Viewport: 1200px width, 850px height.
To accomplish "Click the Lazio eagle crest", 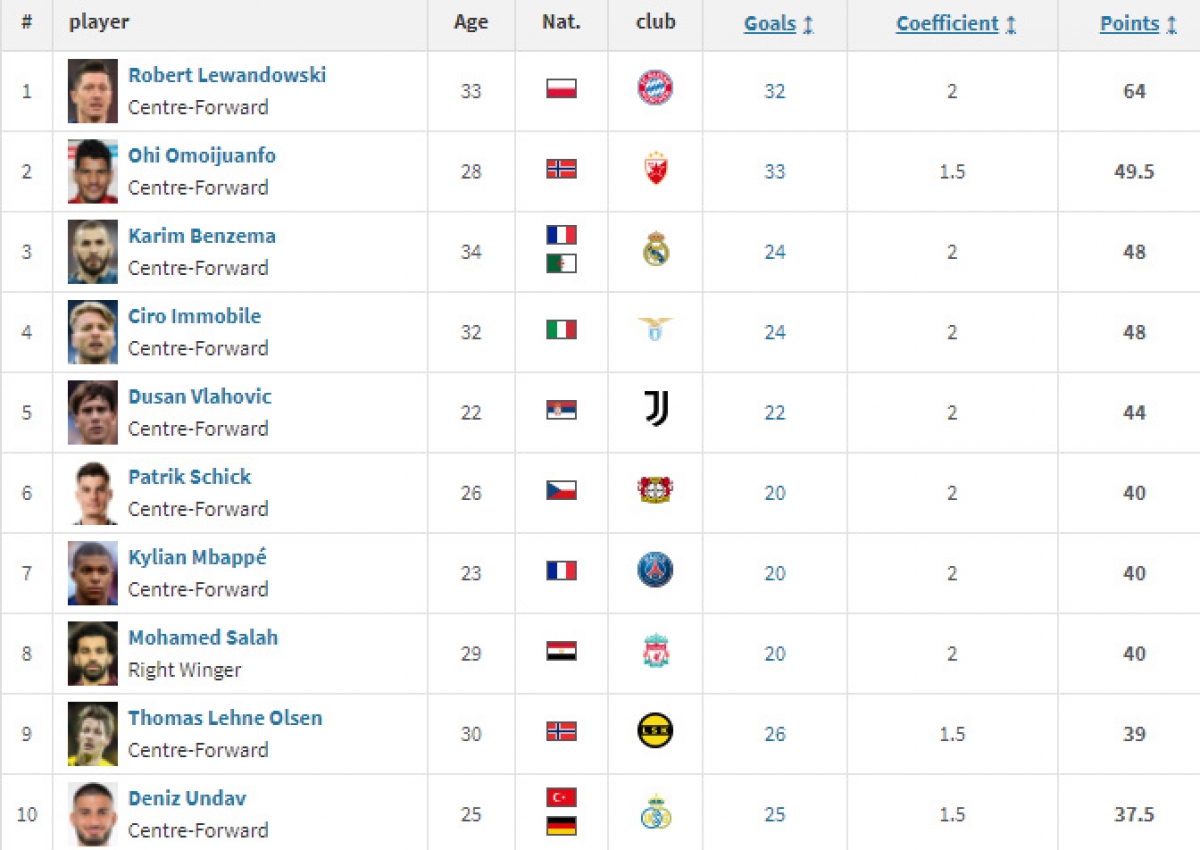I will [x=655, y=328].
